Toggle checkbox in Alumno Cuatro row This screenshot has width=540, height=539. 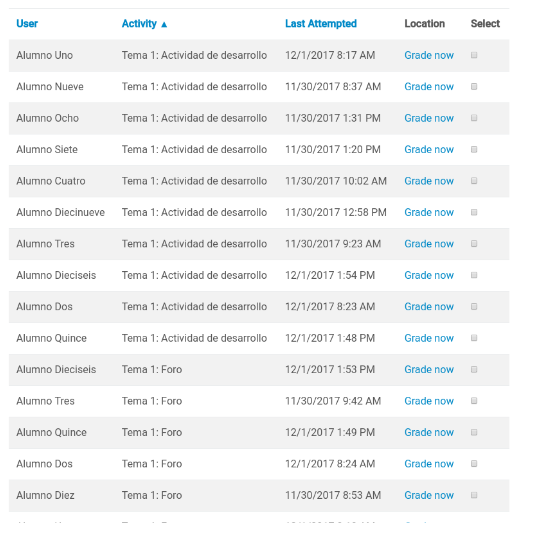coord(474,181)
